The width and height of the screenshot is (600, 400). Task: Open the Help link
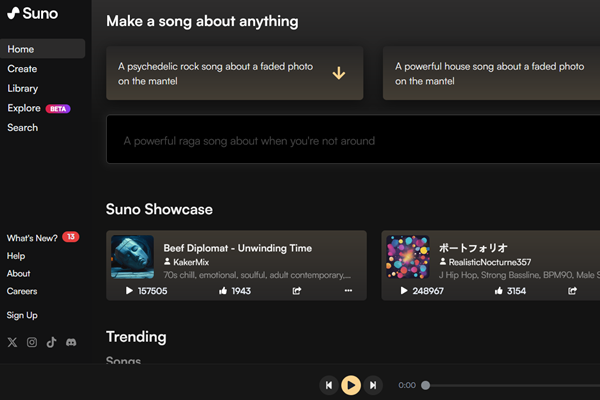[x=16, y=256]
